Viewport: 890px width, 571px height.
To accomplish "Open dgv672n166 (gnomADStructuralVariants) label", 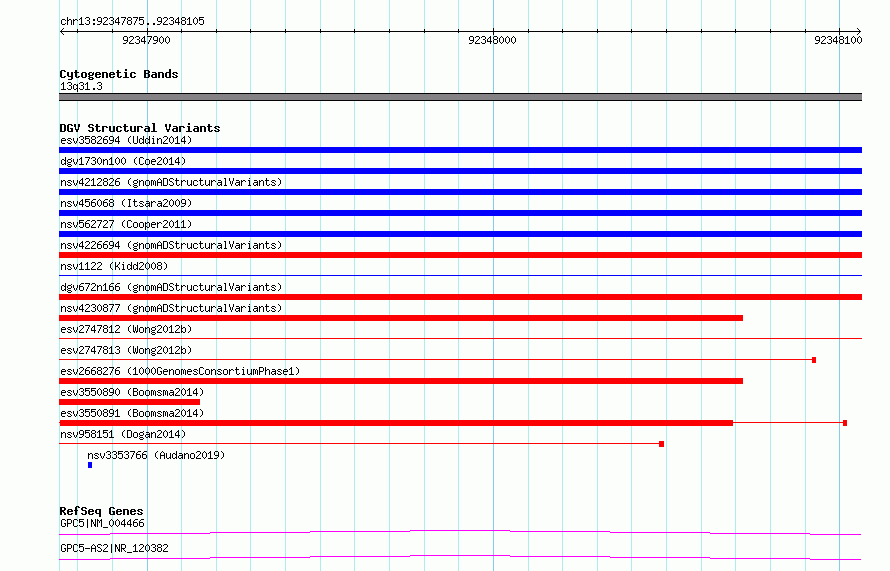I will (x=171, y=287).
